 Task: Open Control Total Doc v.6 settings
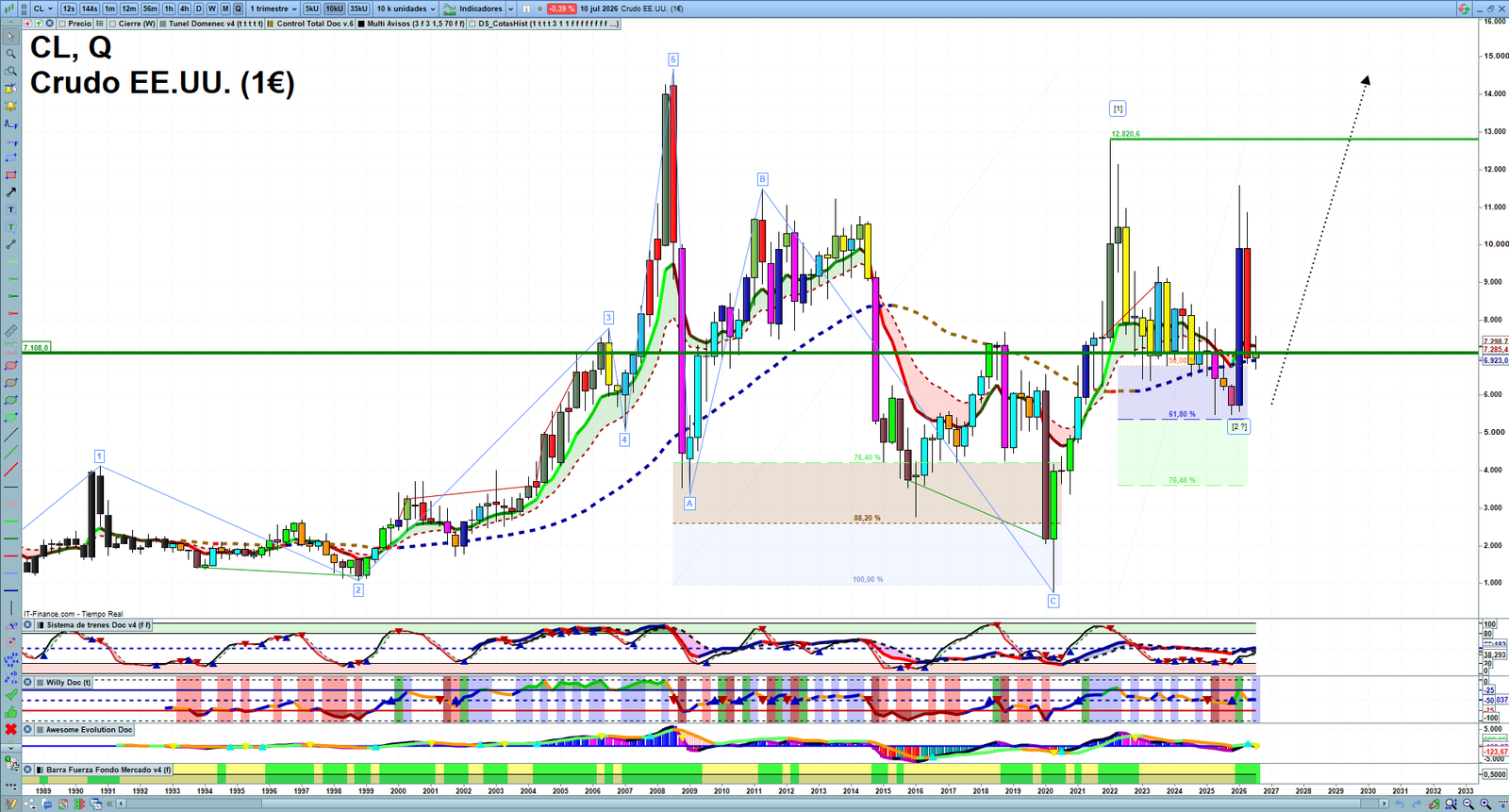[x=315, y=24]
